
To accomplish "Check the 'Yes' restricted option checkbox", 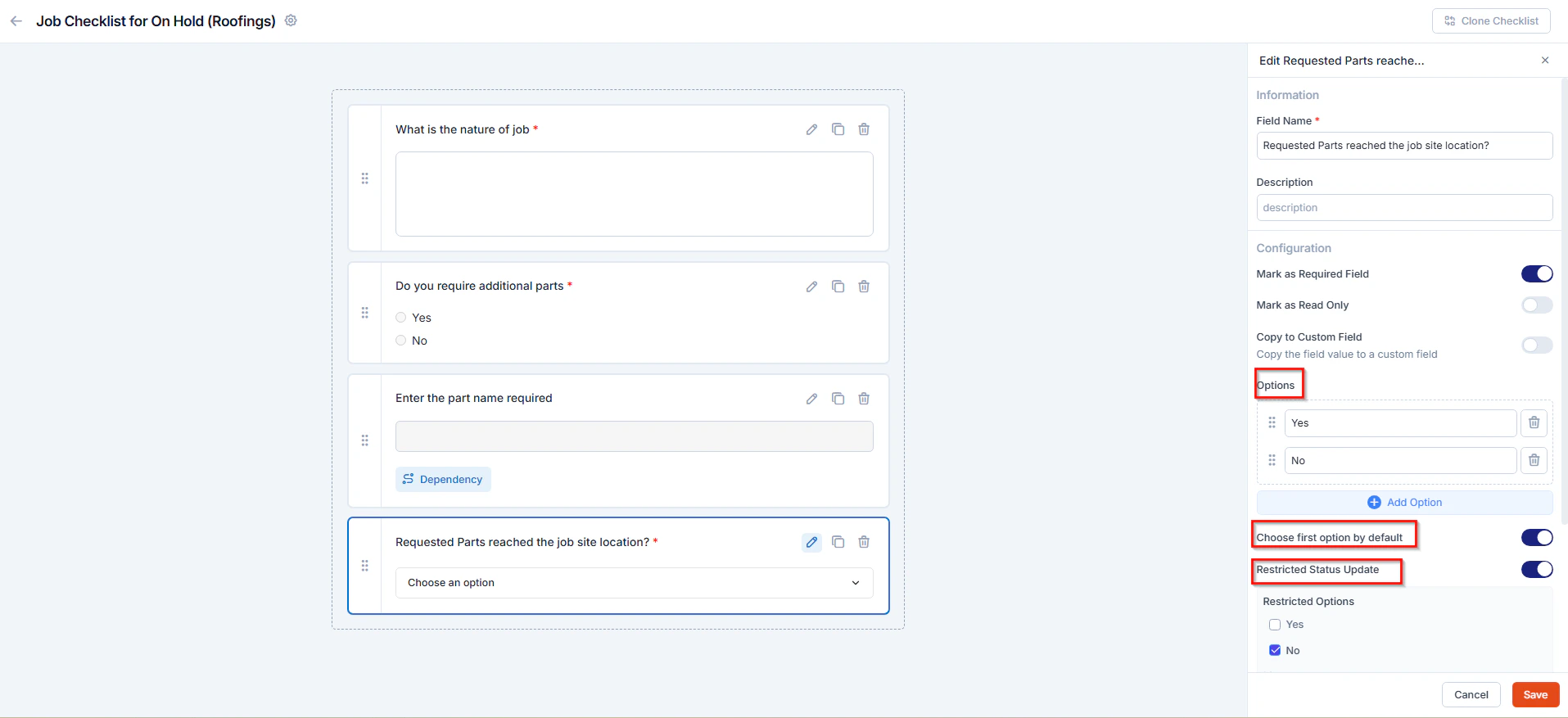I will [x=1275, y=625].
